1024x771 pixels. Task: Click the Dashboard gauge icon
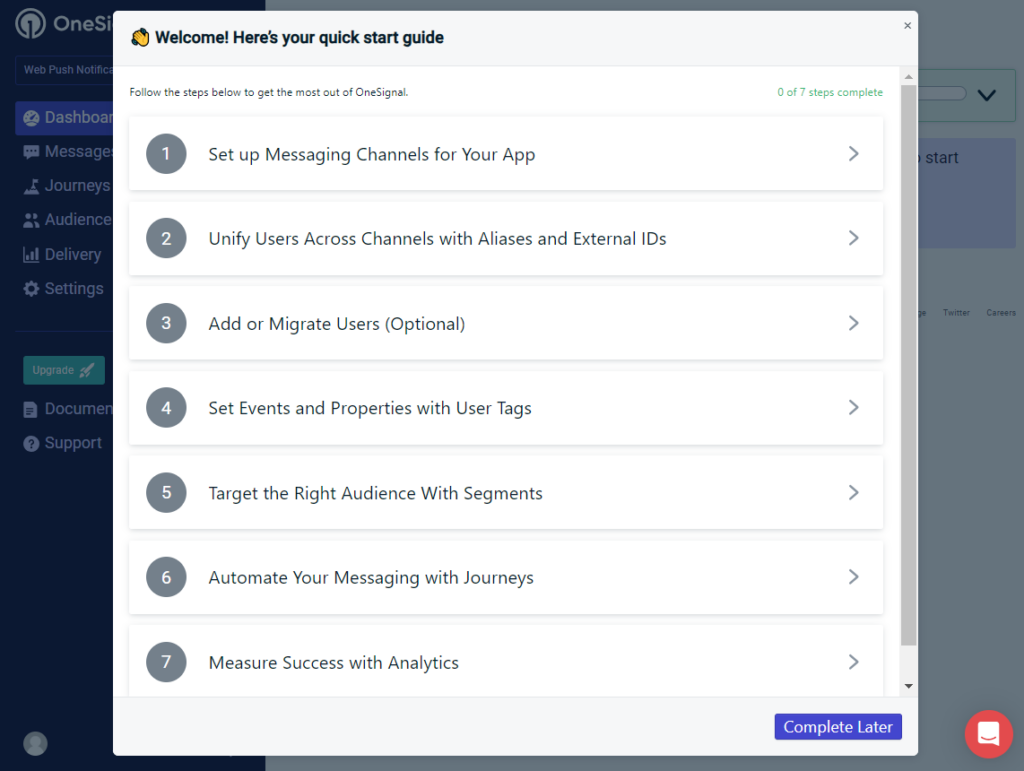pos(31,118)
